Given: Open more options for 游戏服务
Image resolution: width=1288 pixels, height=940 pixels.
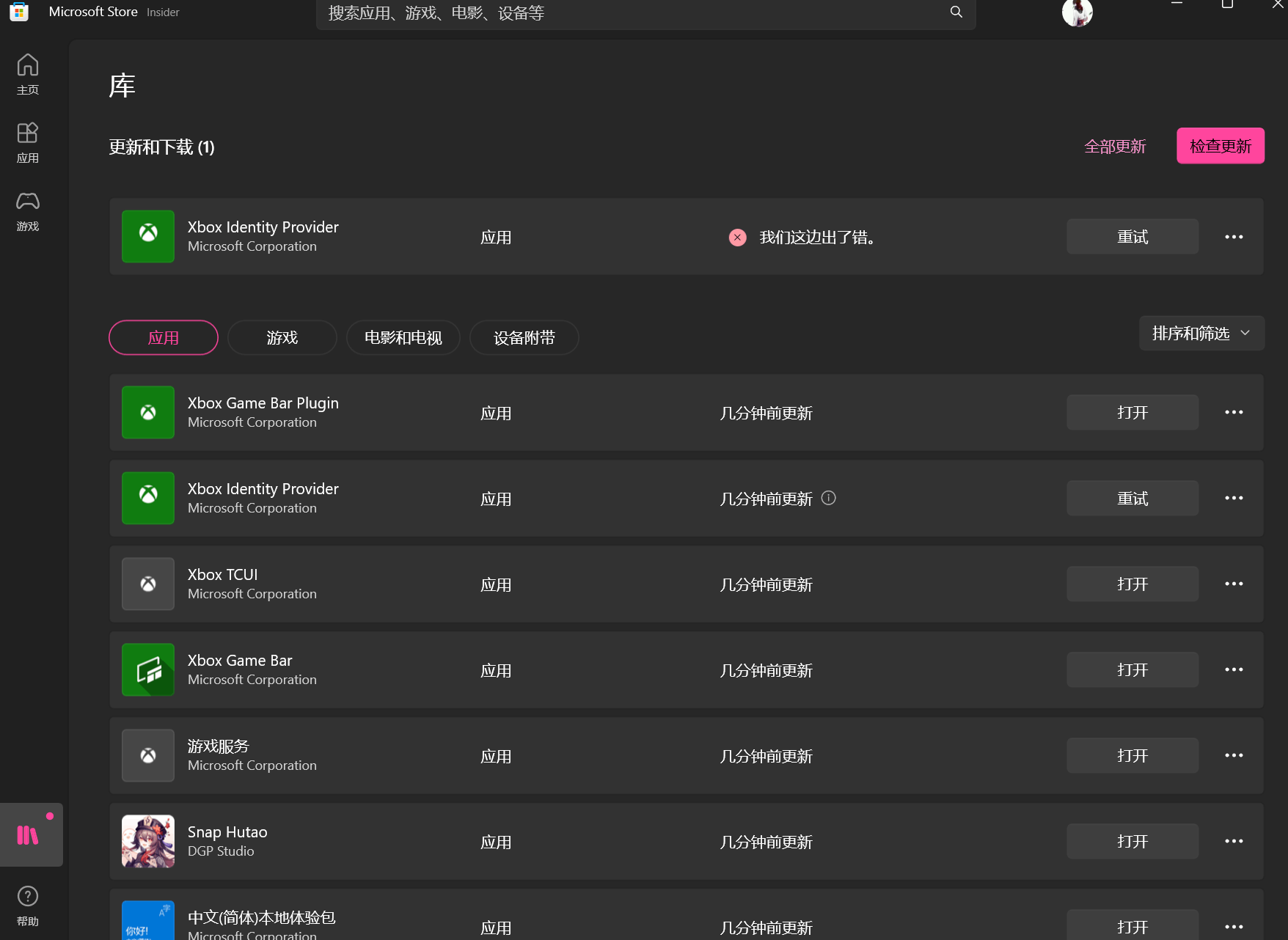Looking at the screenshot, I should pos(1234,755).
